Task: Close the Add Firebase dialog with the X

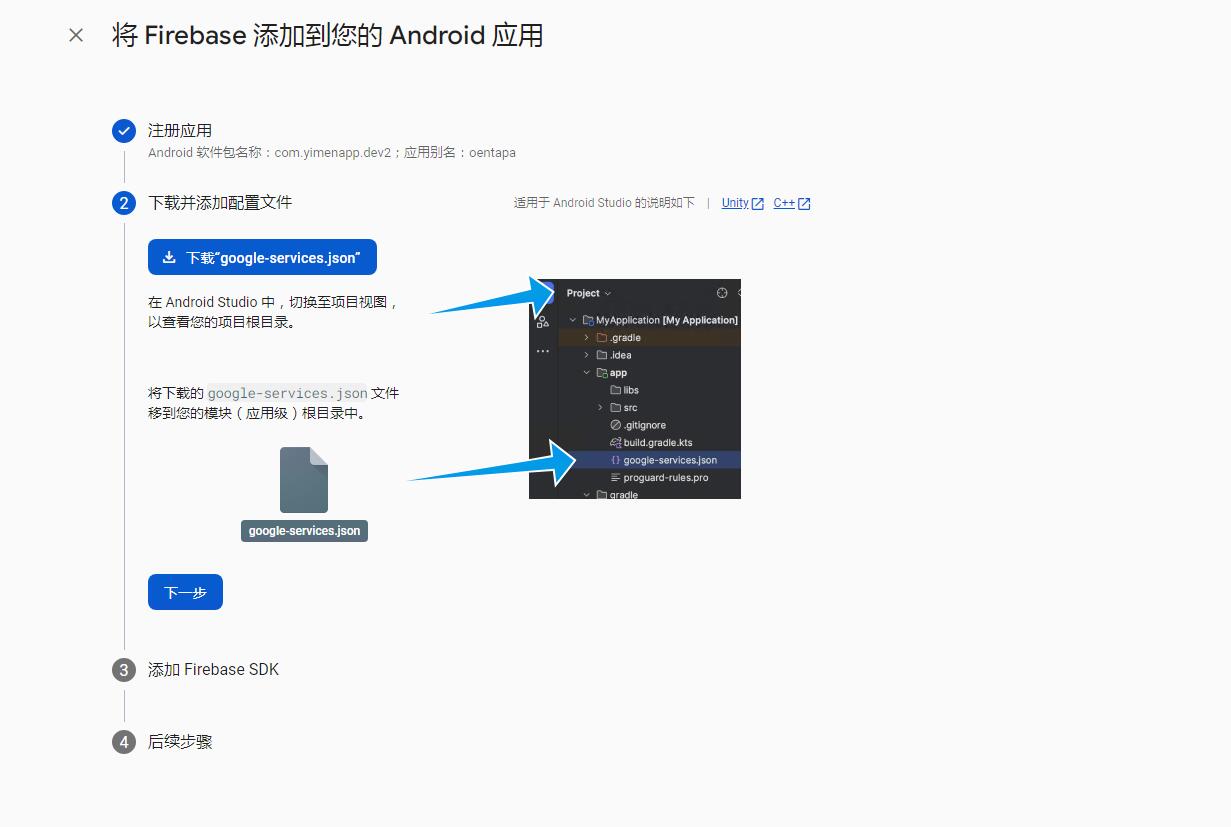Action: click(76, 35)
